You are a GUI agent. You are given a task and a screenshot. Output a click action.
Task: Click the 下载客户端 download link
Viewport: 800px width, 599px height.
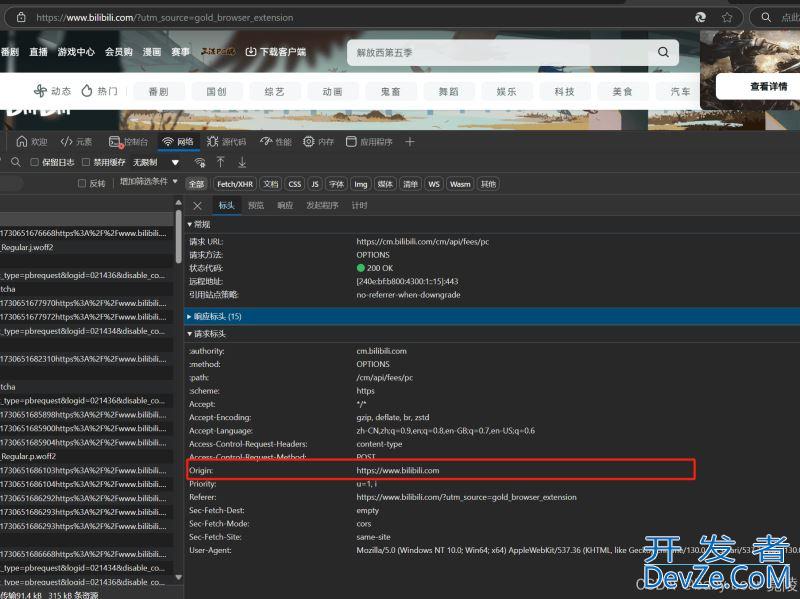[x=276, y=52]
